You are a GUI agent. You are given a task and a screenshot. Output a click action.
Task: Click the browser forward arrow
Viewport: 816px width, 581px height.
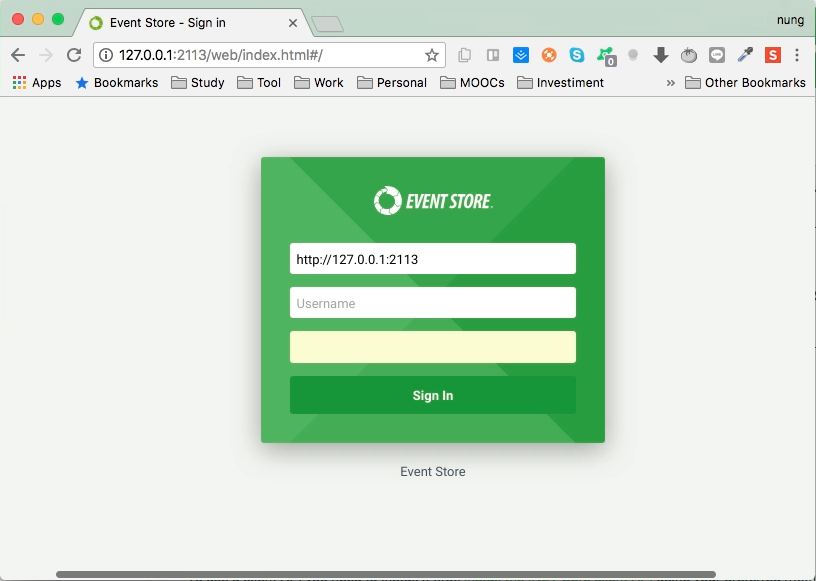pos(46,55)
